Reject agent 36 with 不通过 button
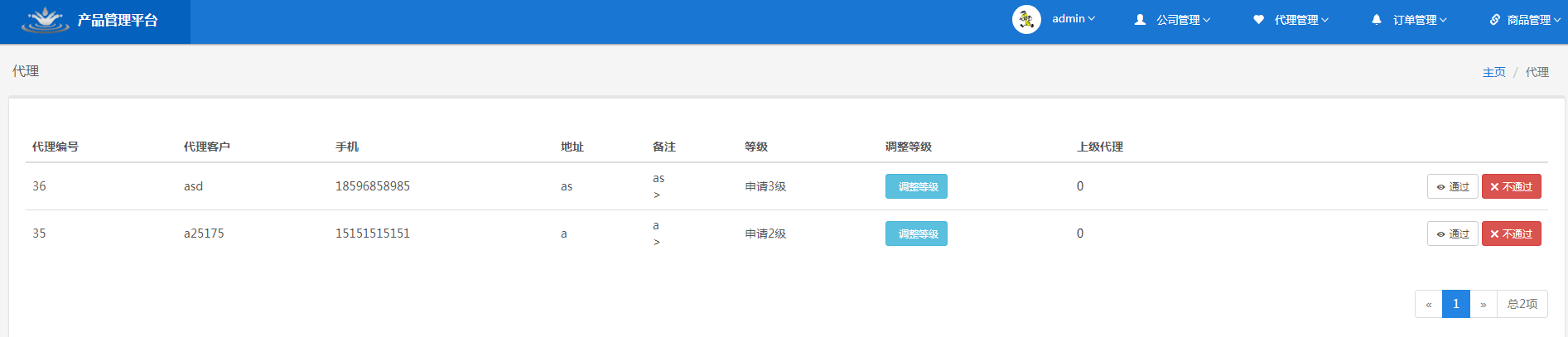Image resolution: width=1568 pixels, height=337 pixels. [x=1511, y=186]
